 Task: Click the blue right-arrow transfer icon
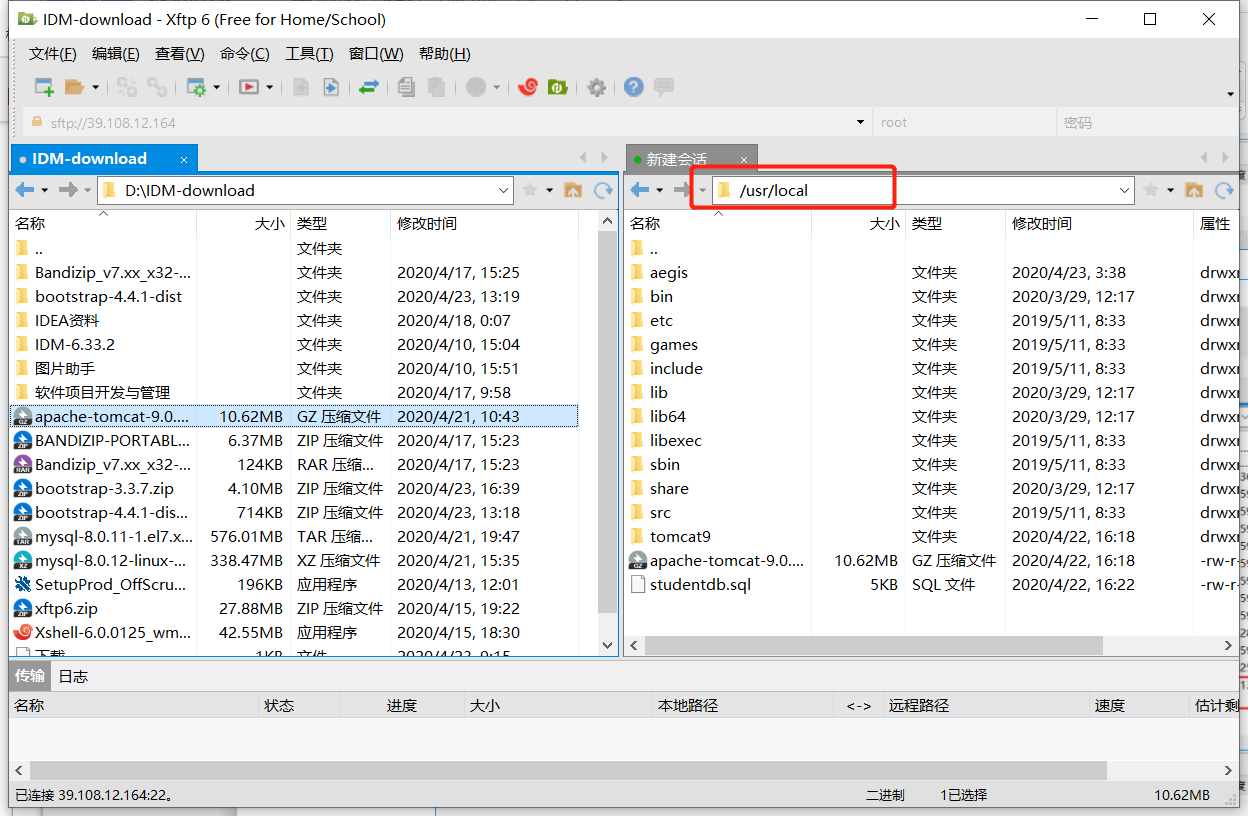pos(331,87)
